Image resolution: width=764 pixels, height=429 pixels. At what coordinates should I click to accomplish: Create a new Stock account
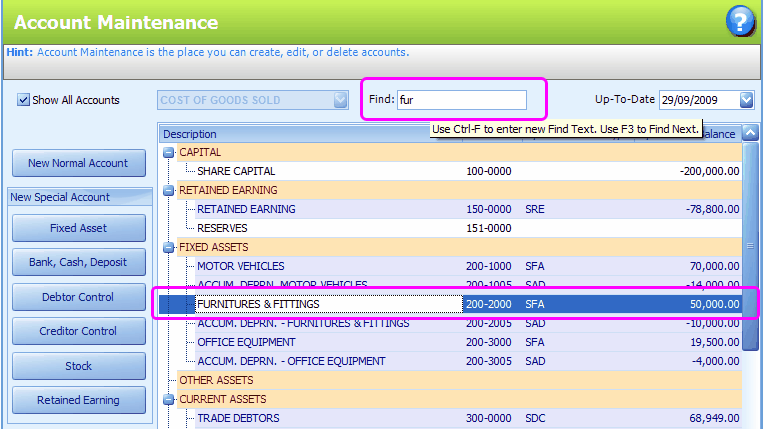(x=78, y=366)
